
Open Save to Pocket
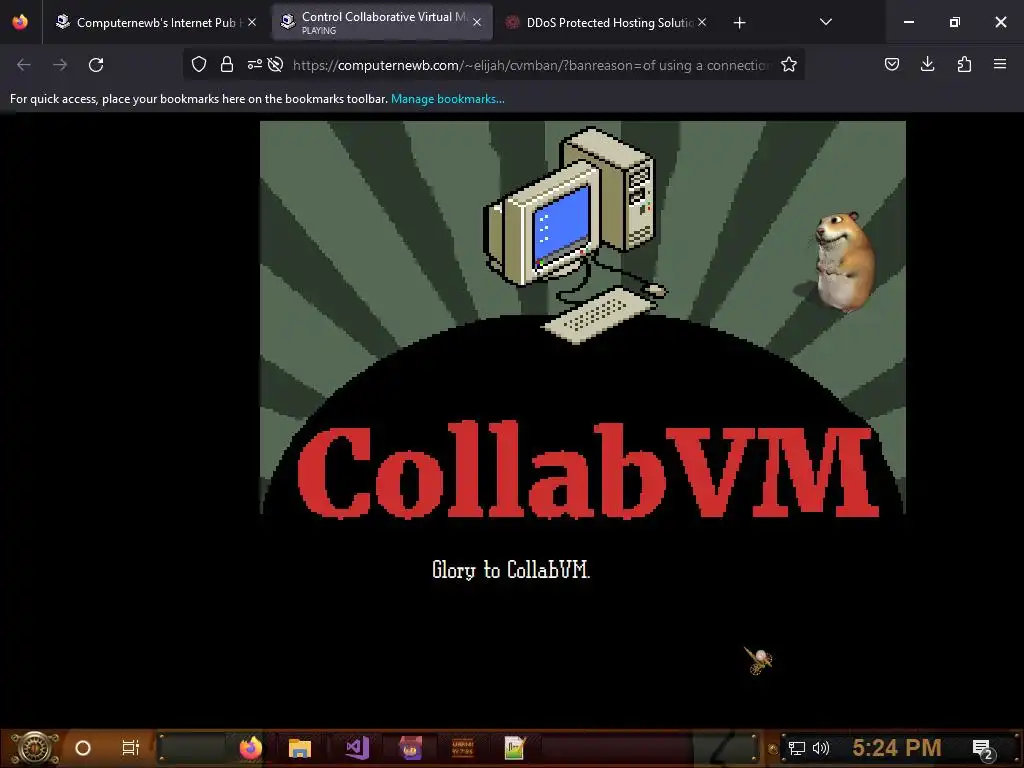coord(892,64)
